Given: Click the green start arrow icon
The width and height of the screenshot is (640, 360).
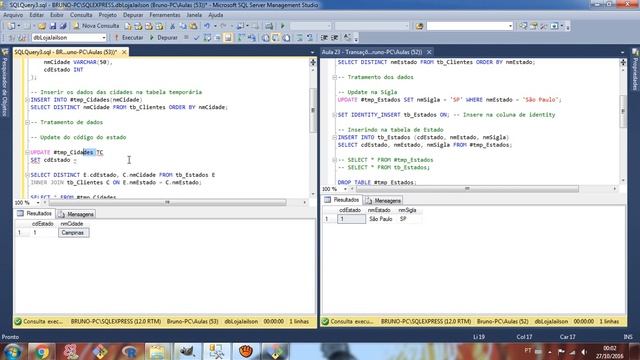Looking at the screenshot, I should tap(282, 26).
